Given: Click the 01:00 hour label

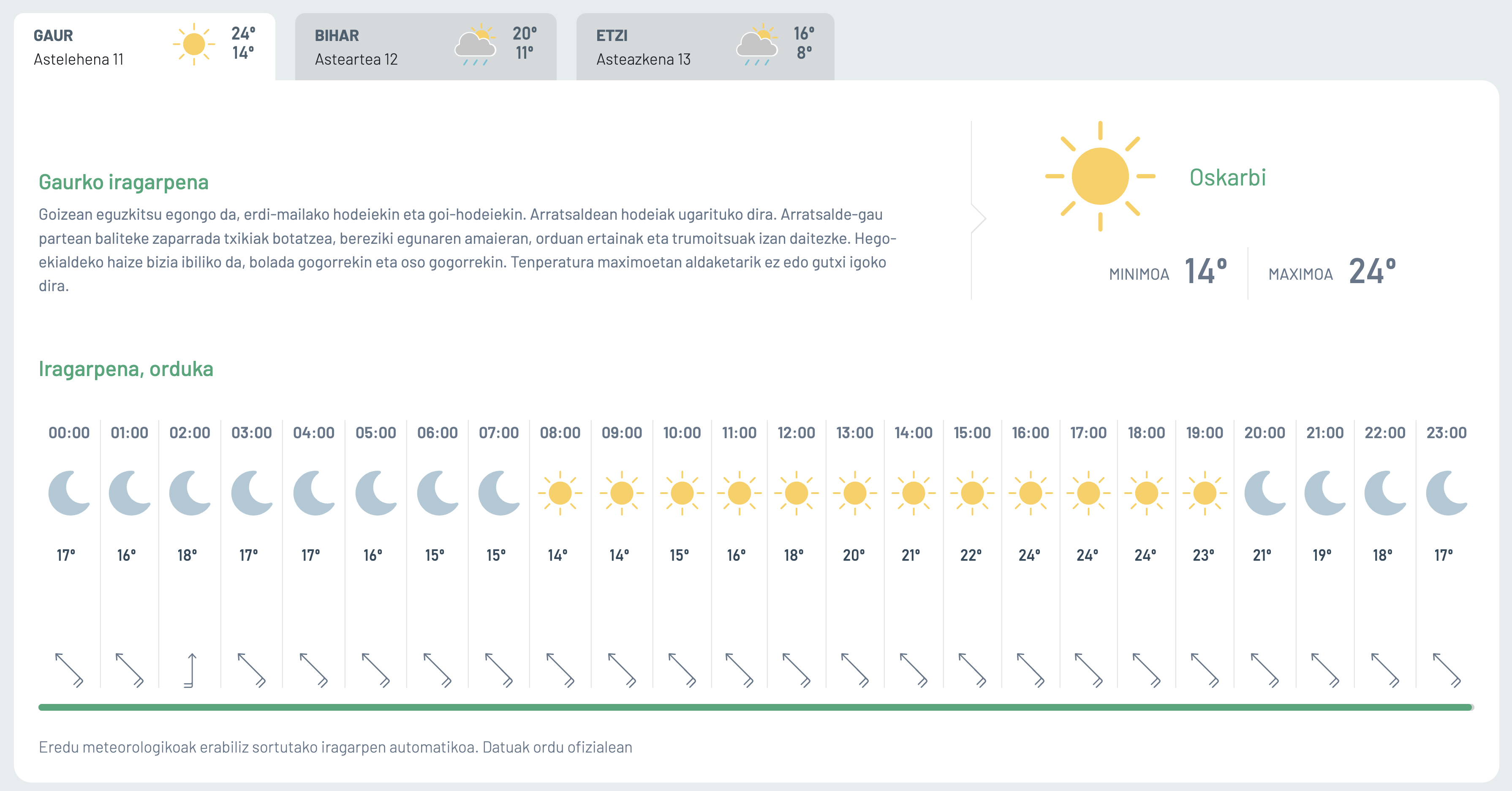Looking at the screenshot, I should (x=130, y=433).
